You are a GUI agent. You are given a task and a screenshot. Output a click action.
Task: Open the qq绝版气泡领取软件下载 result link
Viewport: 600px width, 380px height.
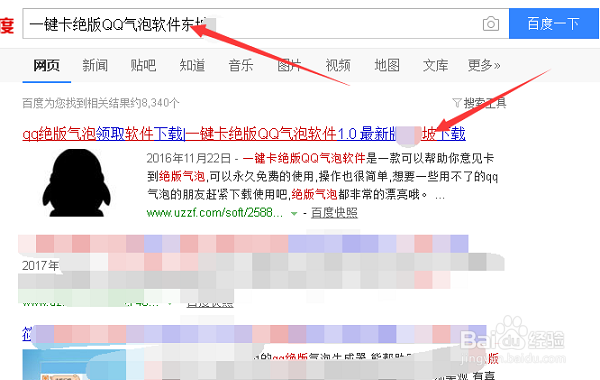click(x=244, y=134)
